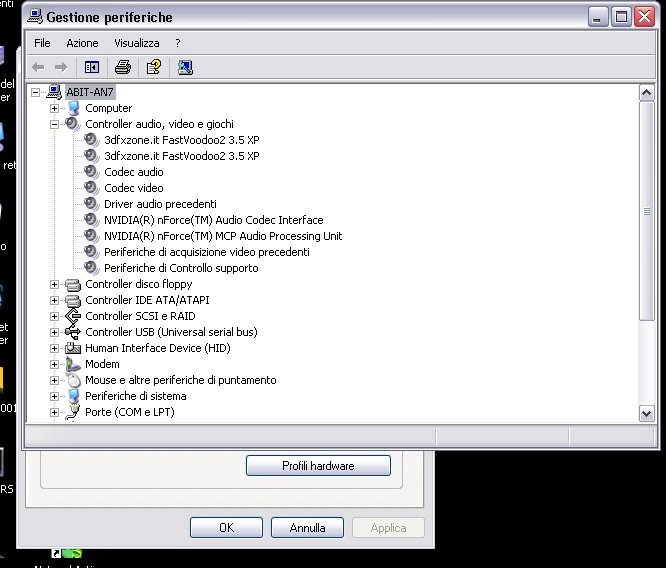The height and width of the screenshot is (568, 666).
Task: Open the Azione menu
Action: coord(82,43)
